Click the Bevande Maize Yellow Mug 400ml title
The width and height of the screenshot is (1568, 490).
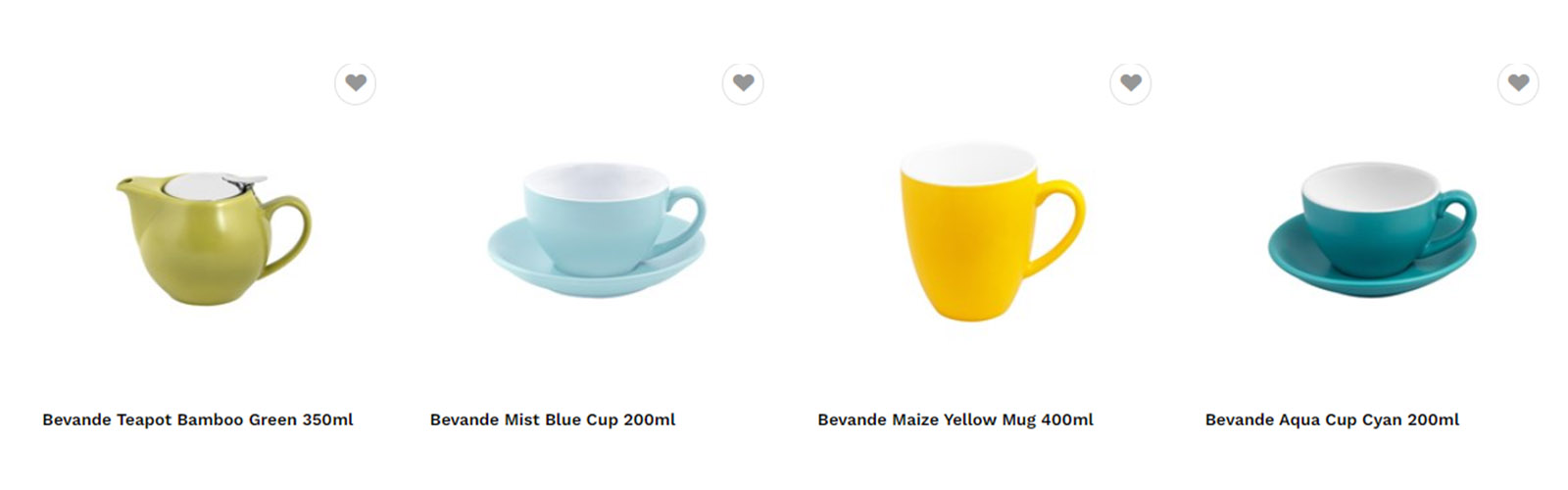pos(955,419)
